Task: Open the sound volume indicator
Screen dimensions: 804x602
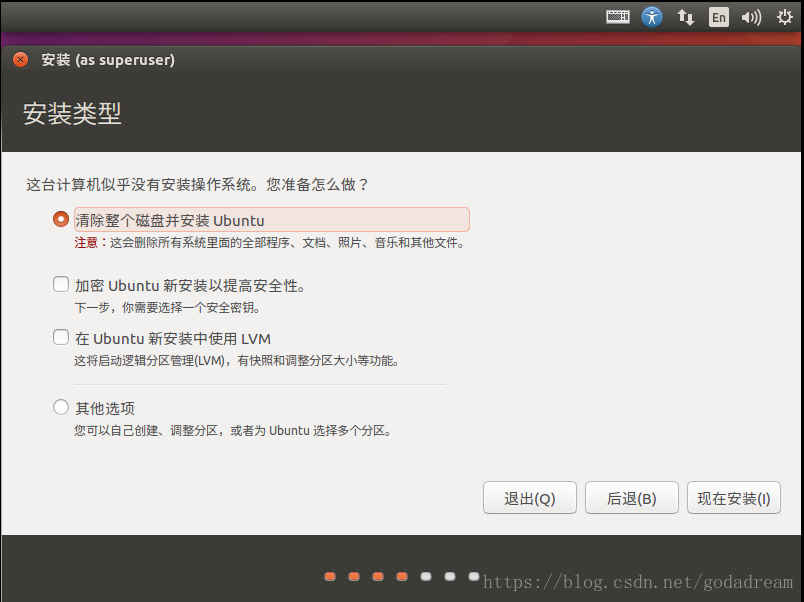Action: coord(751,18)
